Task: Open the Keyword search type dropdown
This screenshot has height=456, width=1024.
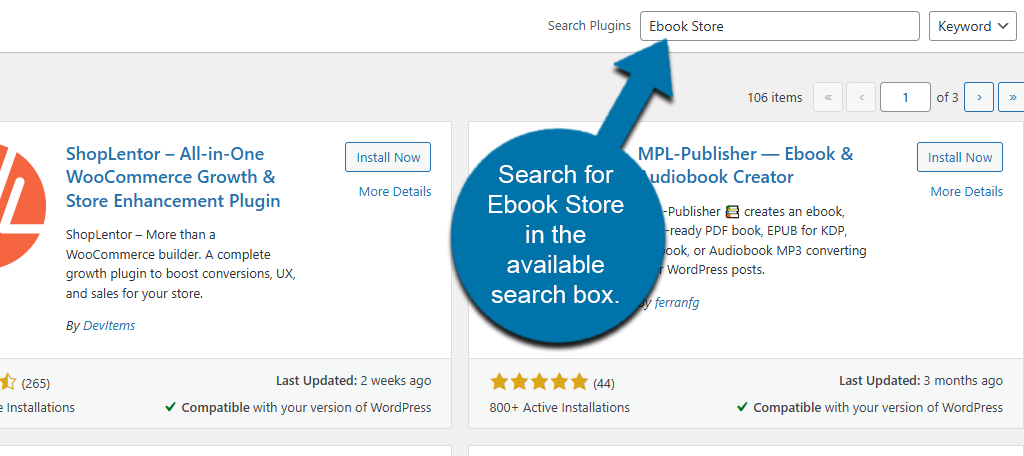Action: pos(972,26)
